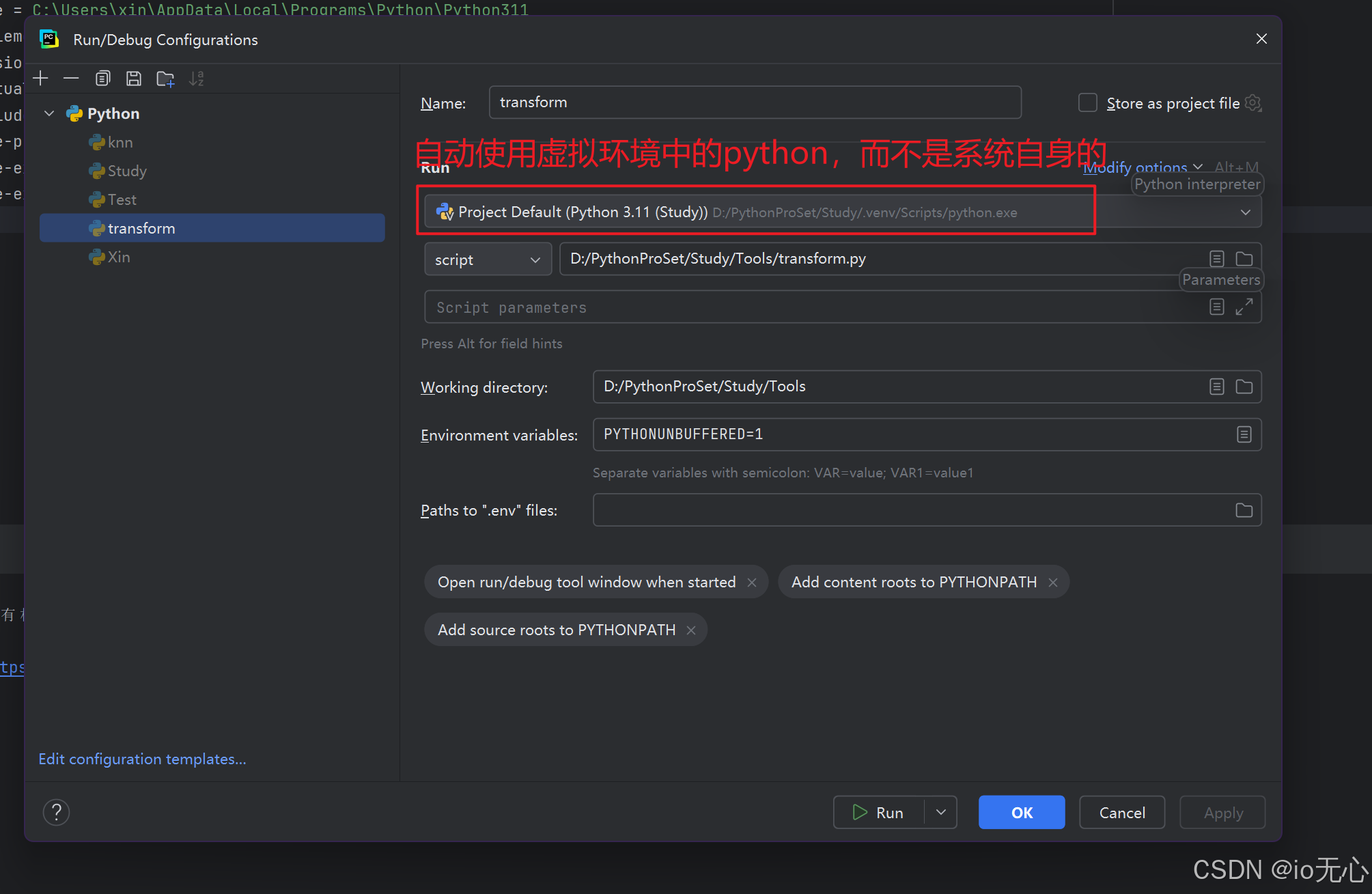Browse for a different script file
Viewport: 1372px width, 894px height.
coord(1244,259)
